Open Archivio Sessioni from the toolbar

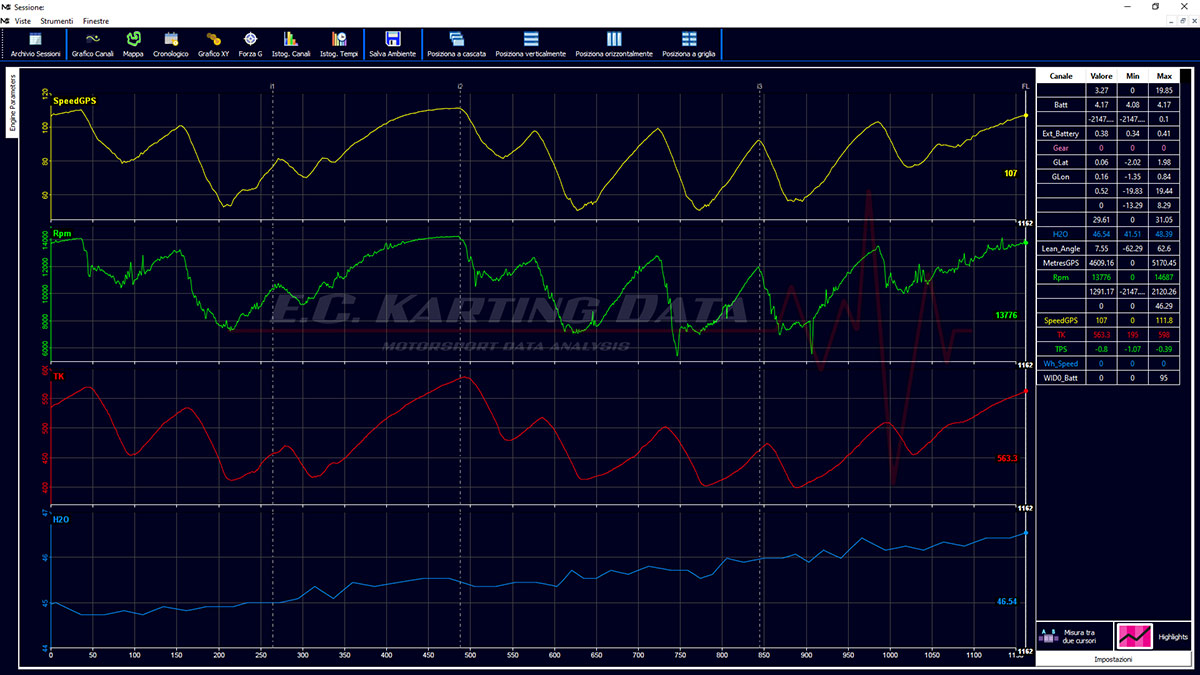click(35, 43)
